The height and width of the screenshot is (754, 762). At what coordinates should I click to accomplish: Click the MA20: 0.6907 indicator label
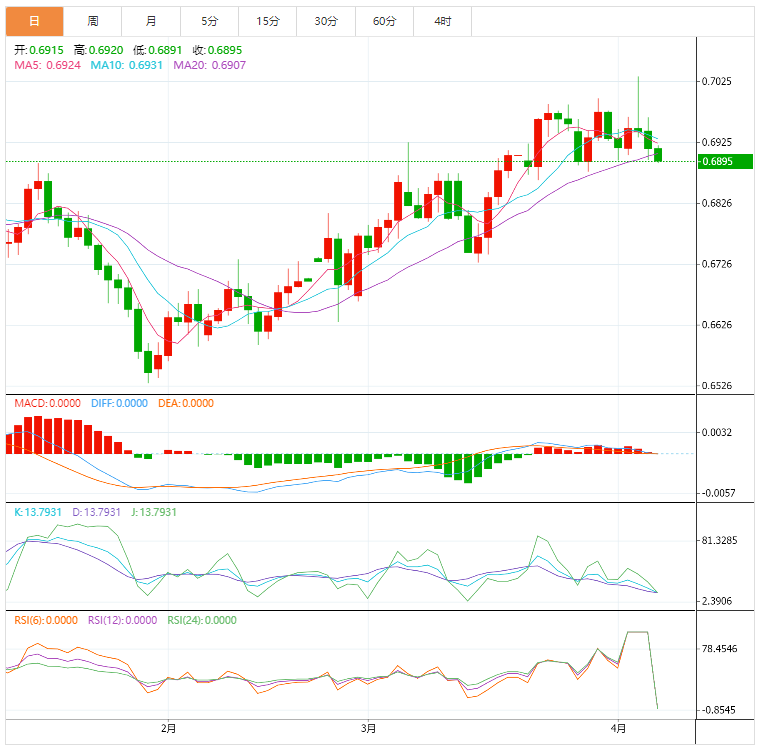pyautogui.click(x=209, y=65)
